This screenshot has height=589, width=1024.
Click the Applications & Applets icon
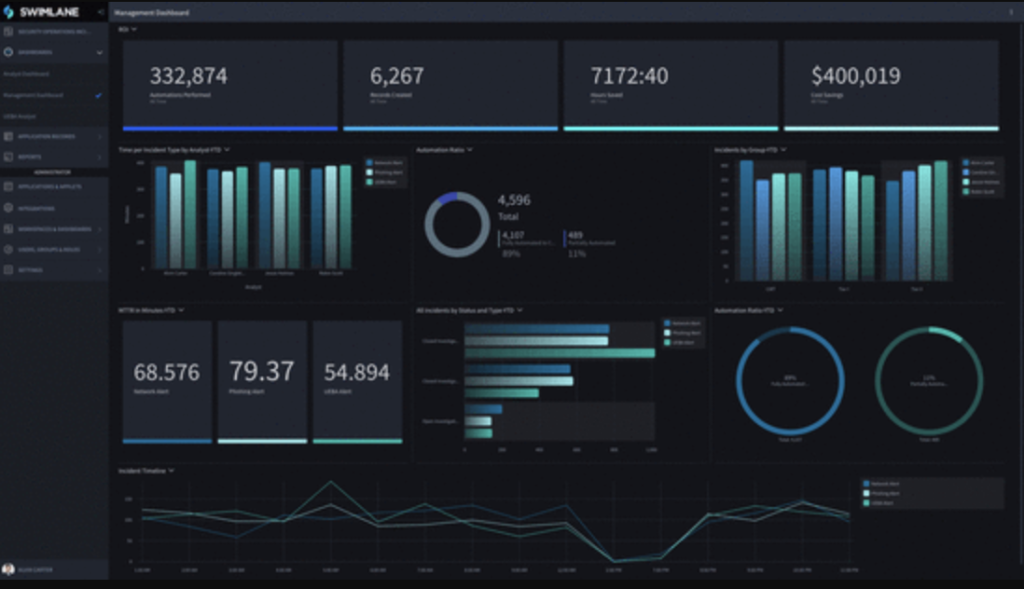[x=8, y=187]
